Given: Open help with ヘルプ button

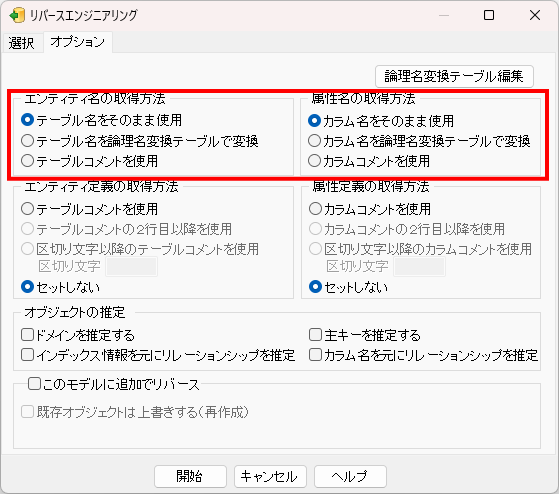Looking at the screenshot, I should click(350, 476).
